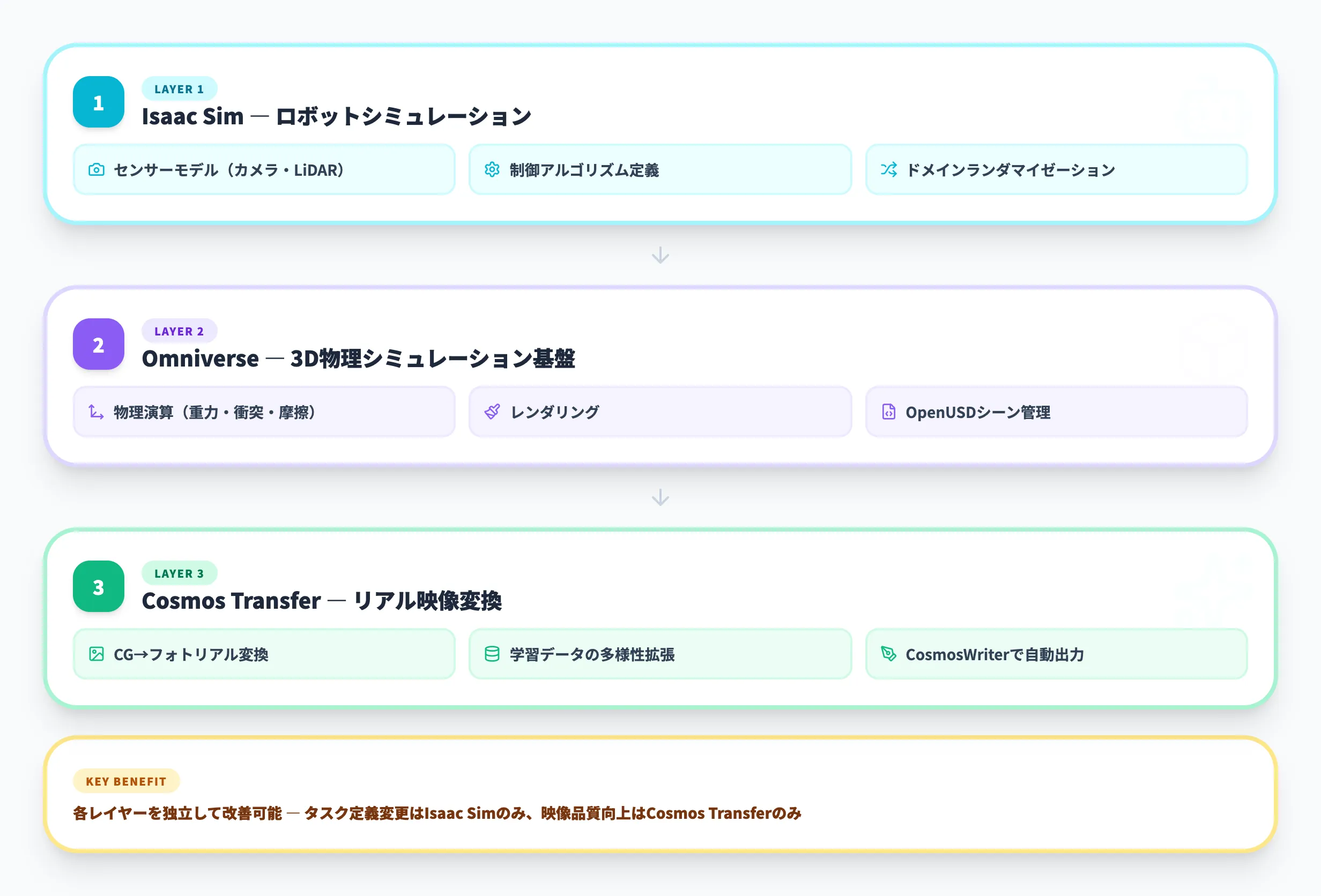Click the green number 3 badge
Screen dimensions: 1321x896
(x=98, y=586)
